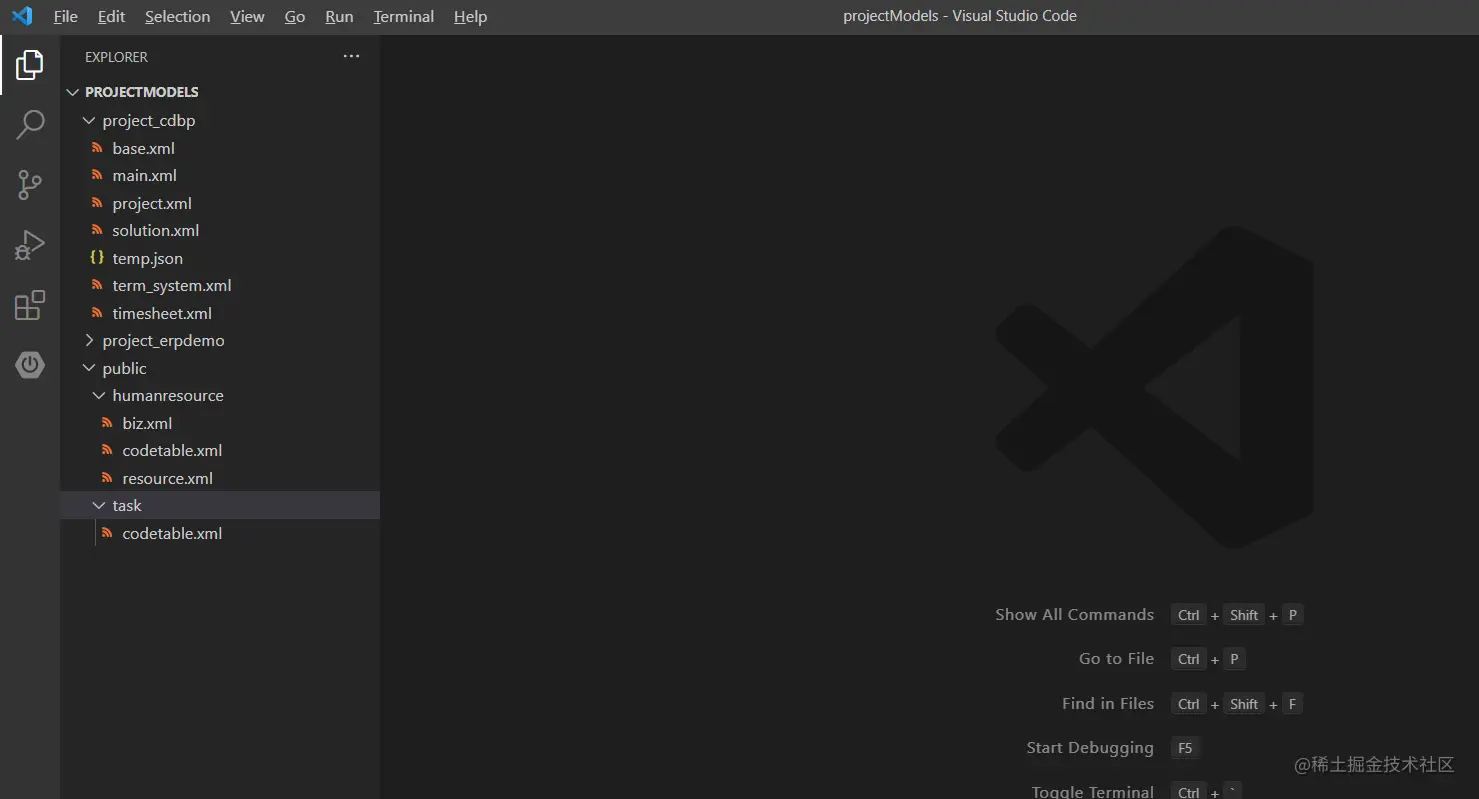Click the F5 key badge
1479x799 pixels.
point(1185,748)
